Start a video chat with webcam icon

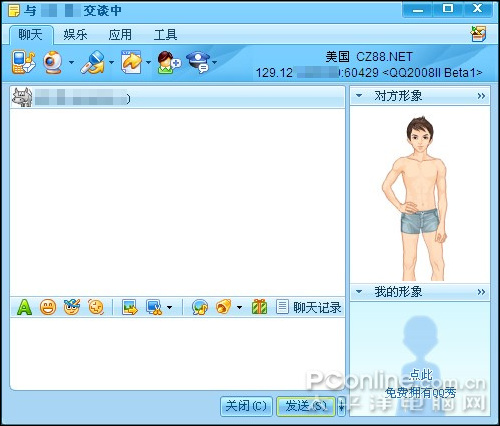53,62
